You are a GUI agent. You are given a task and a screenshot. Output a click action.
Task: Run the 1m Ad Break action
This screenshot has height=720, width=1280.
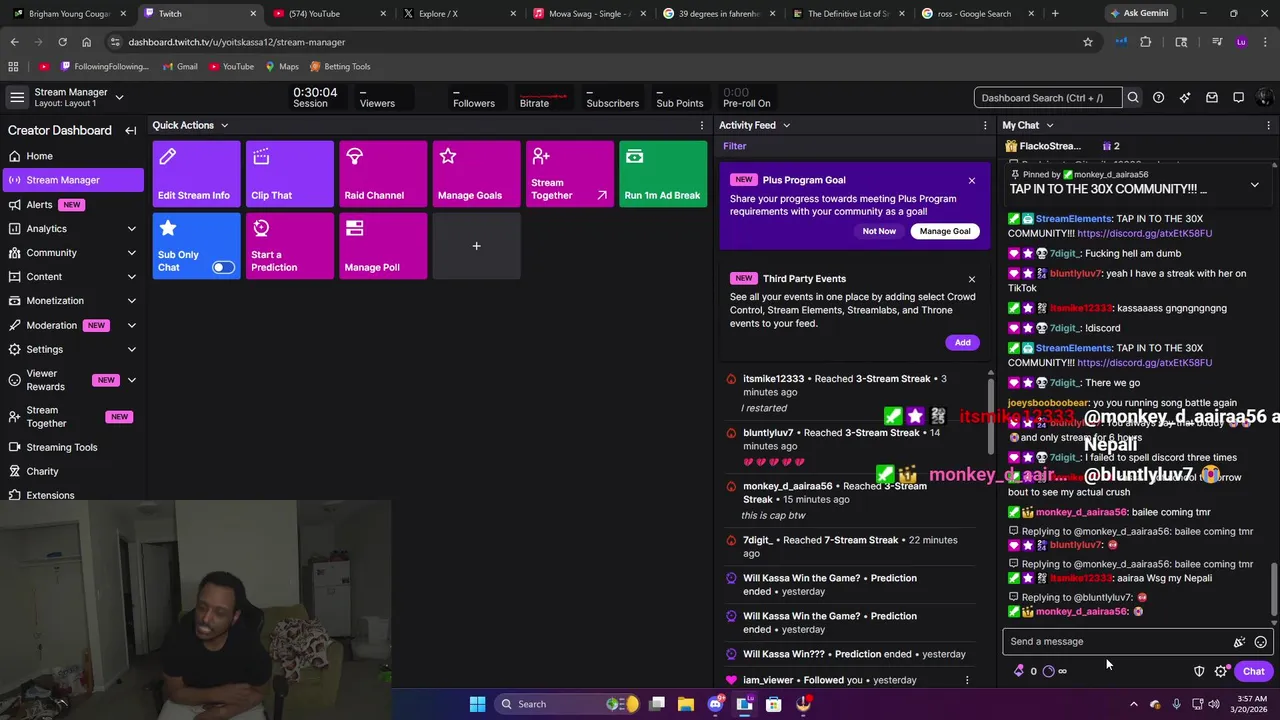[x=663, y=174]
